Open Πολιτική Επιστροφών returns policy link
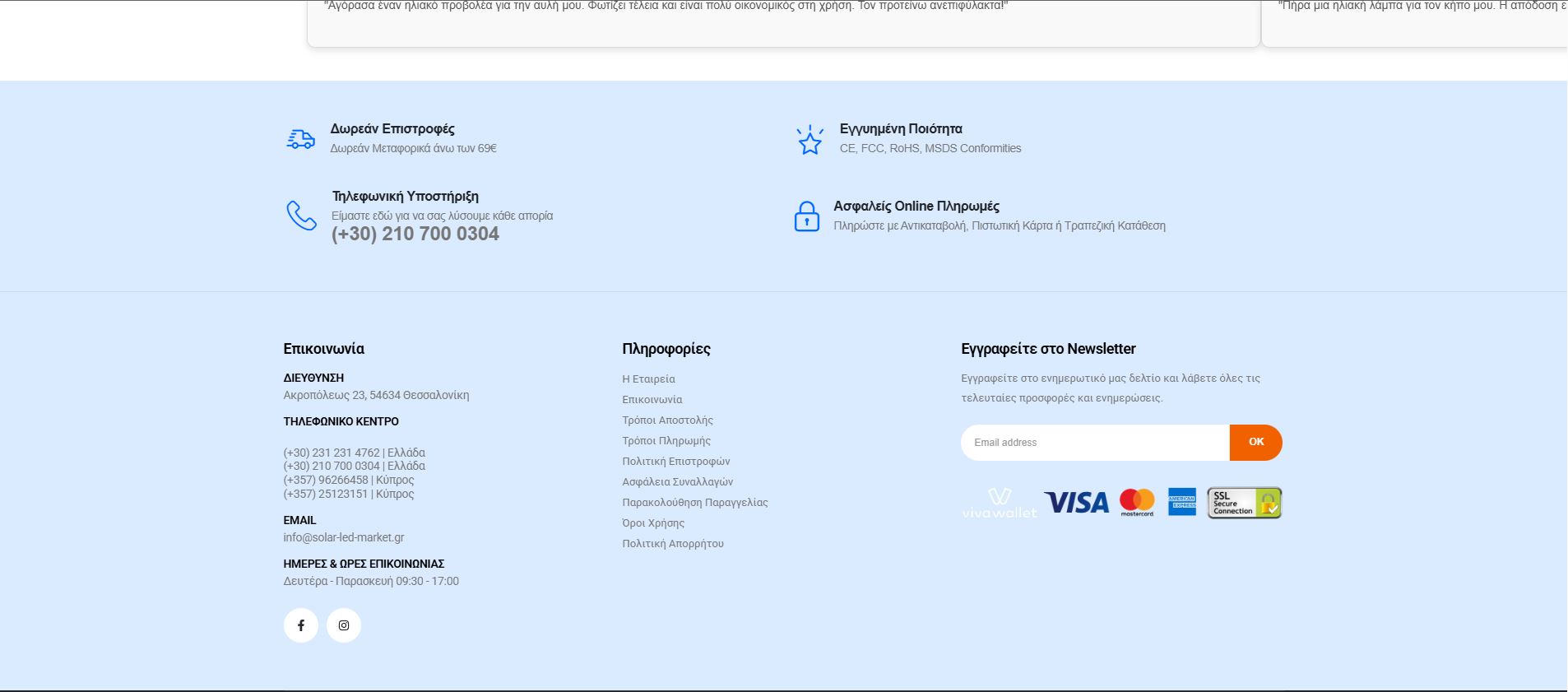This screenshot has width=1568, height=692. click(675, 462)
